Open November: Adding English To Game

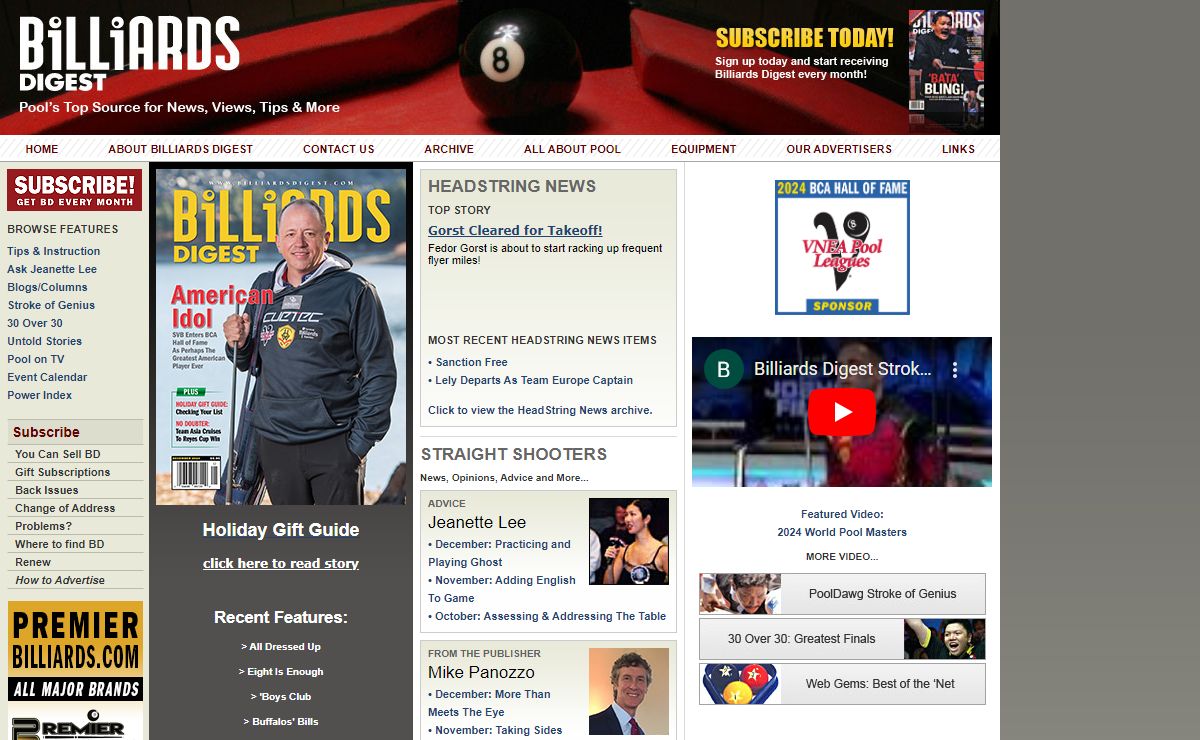pos(502,589)
